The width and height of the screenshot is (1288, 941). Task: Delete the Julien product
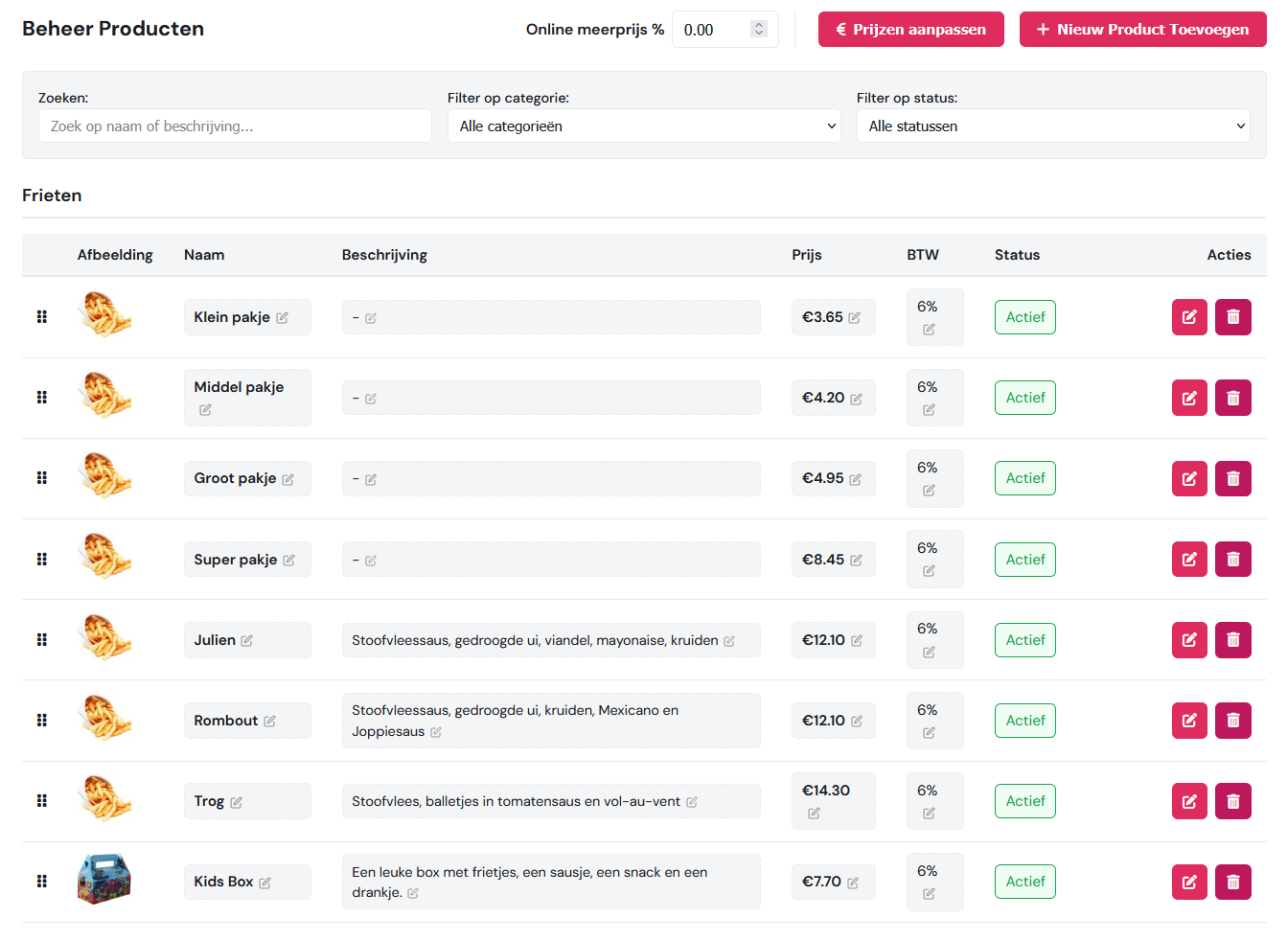[1233, 639]
